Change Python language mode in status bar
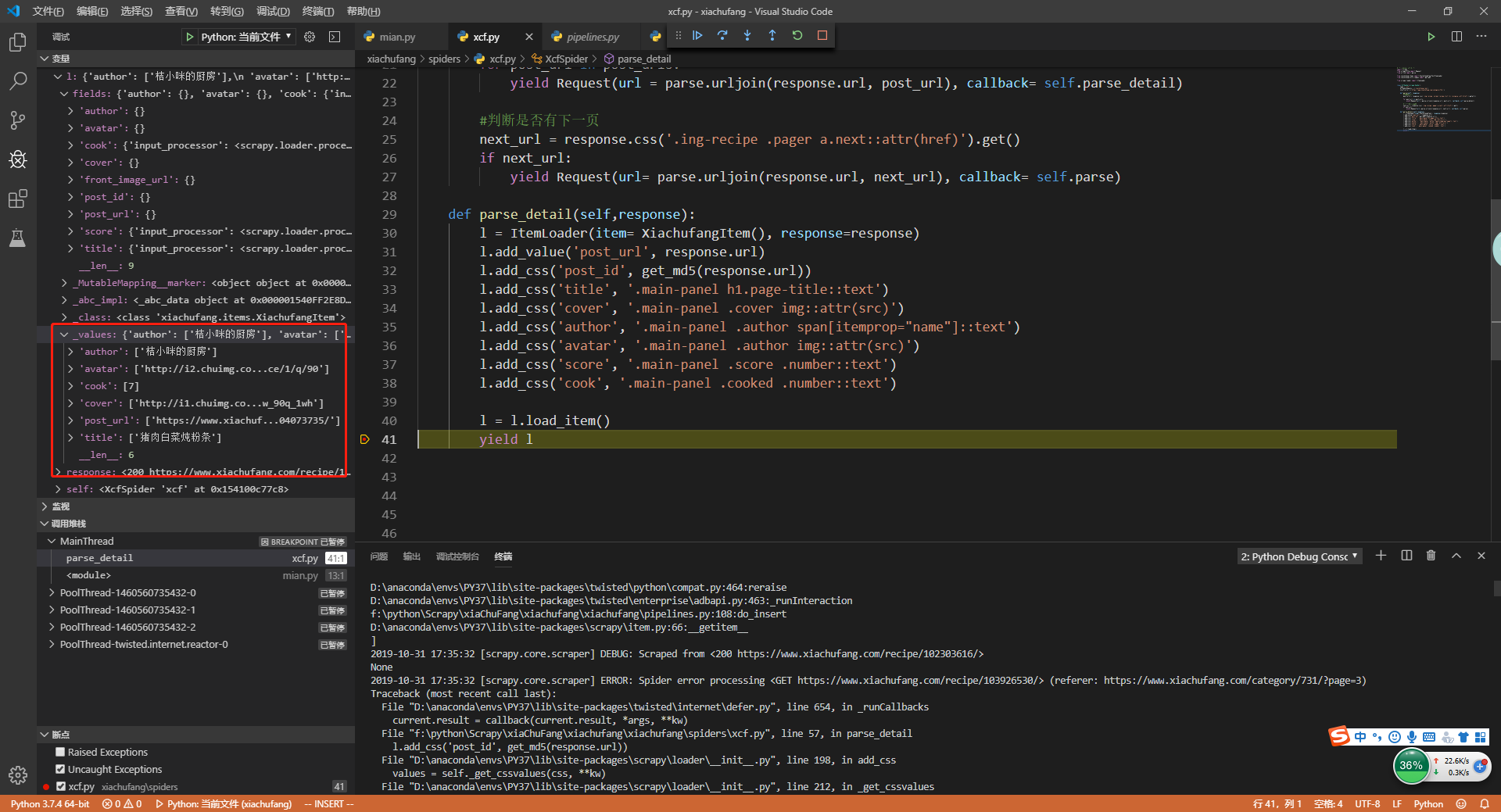Viewport: 1501px width, 812px height. click(1428, 803)
